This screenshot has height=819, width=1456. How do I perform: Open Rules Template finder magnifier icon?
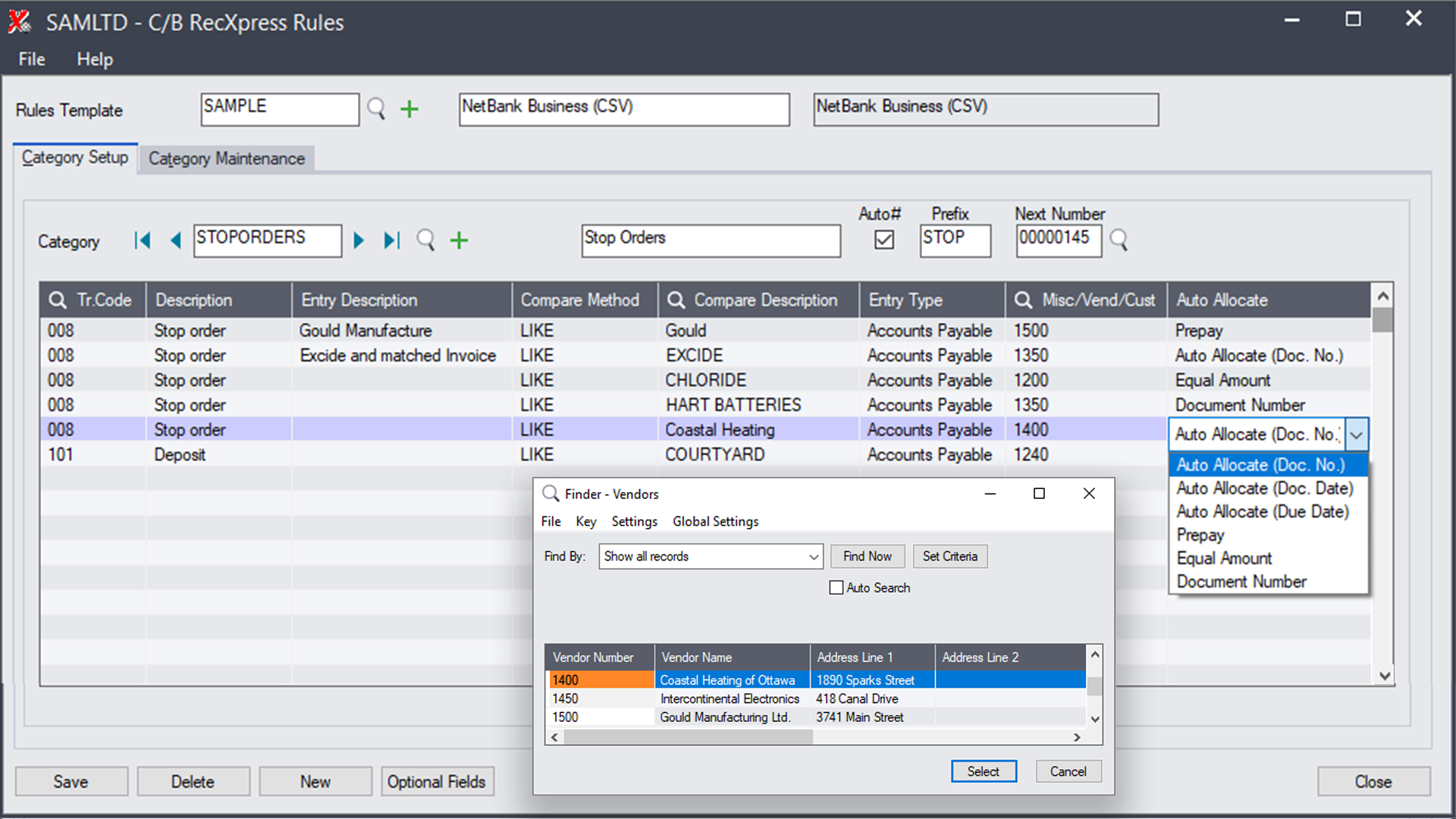(376, 109)
